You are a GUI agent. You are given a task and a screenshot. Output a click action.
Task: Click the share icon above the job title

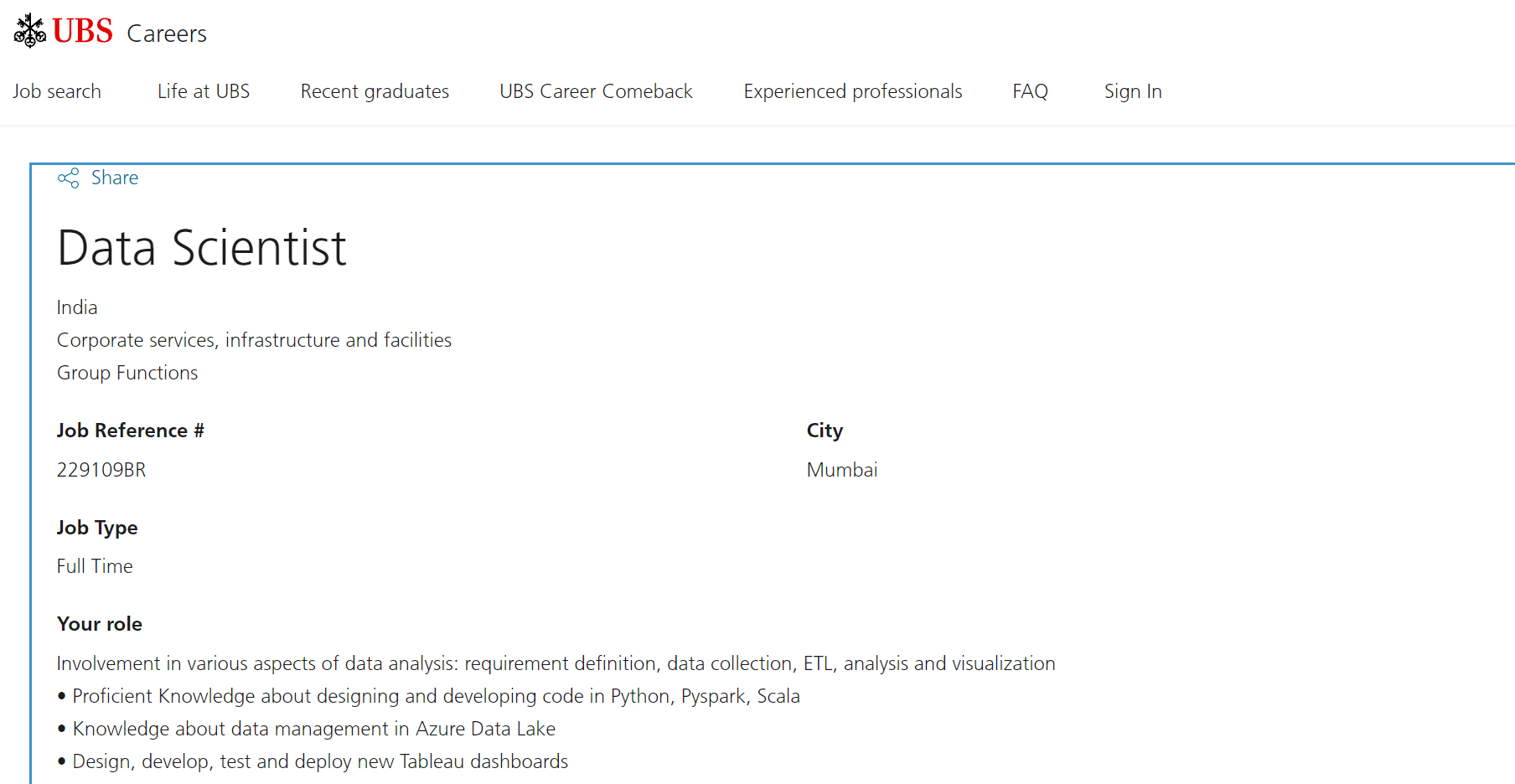68,178
